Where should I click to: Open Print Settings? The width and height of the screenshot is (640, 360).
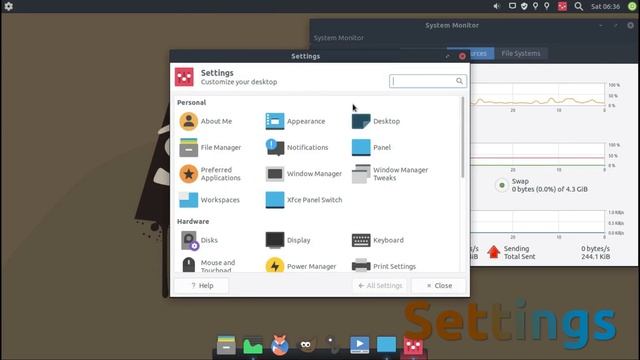click(x=384, y=266)
